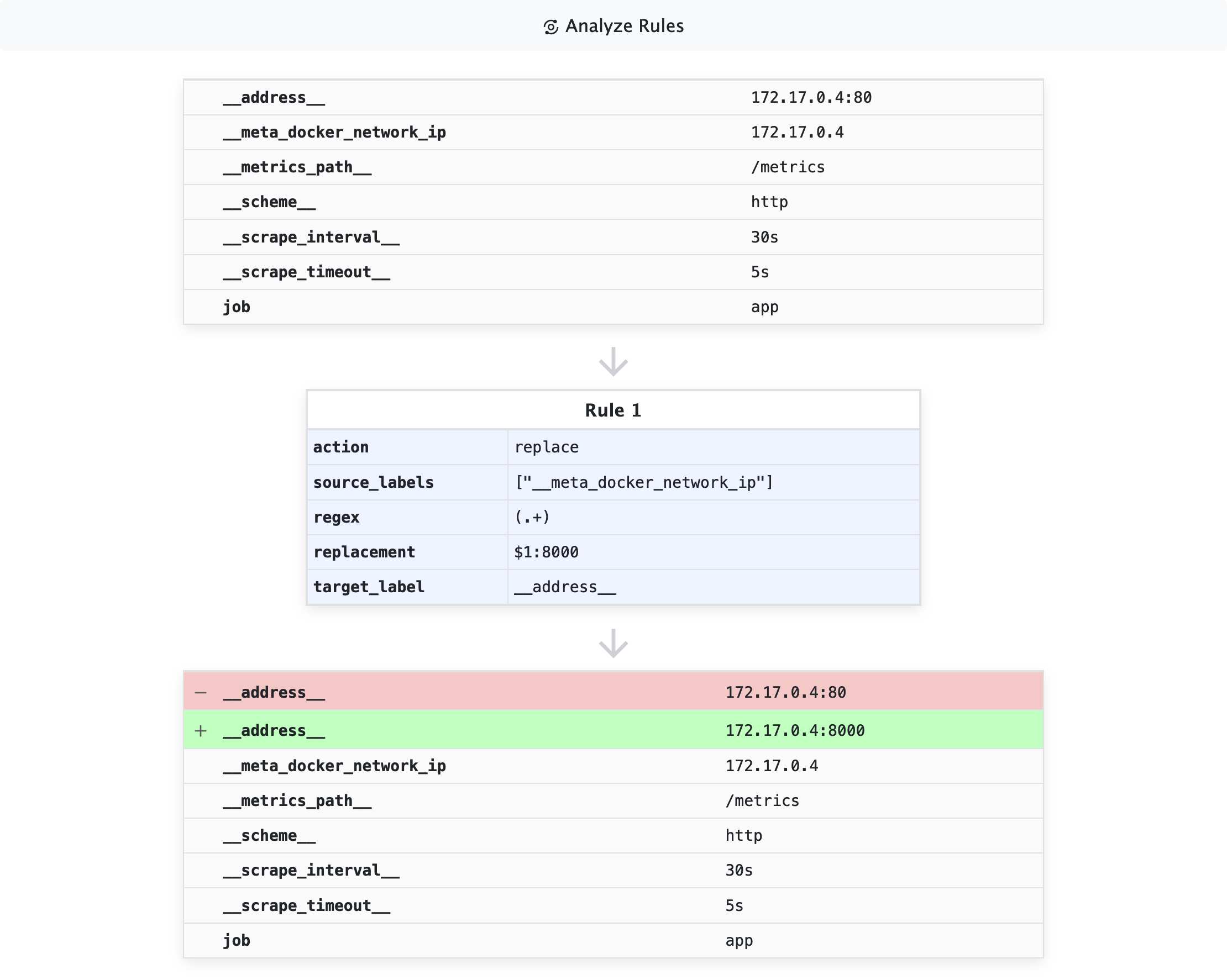Select __scrape_timeout__ 5s value in top table

click(x=760, y=272)
